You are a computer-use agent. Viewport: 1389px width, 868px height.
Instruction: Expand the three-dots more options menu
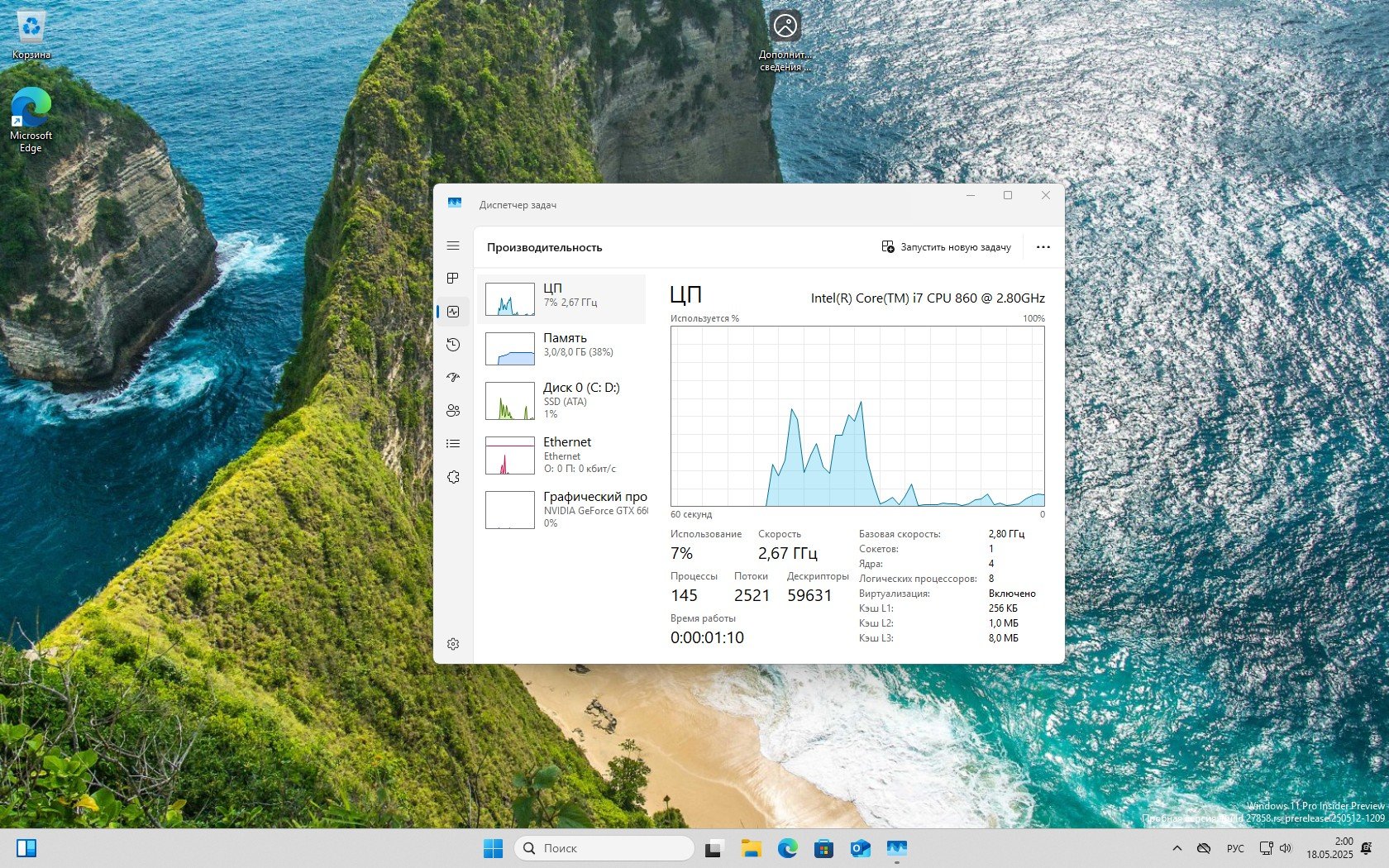click(x=1043, y=247)
